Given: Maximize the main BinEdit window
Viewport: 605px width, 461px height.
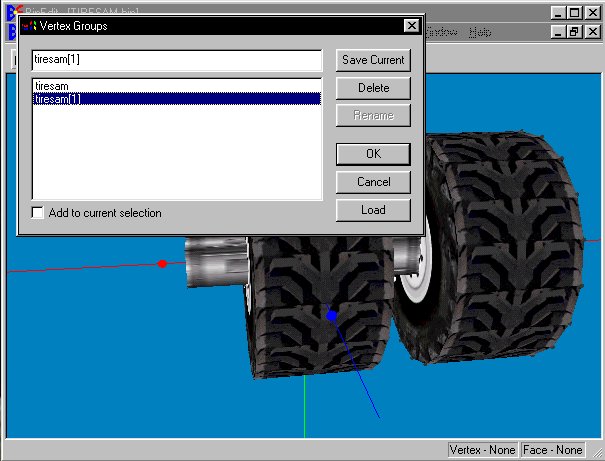Looking at the screenshot, I should pos(574,13).
